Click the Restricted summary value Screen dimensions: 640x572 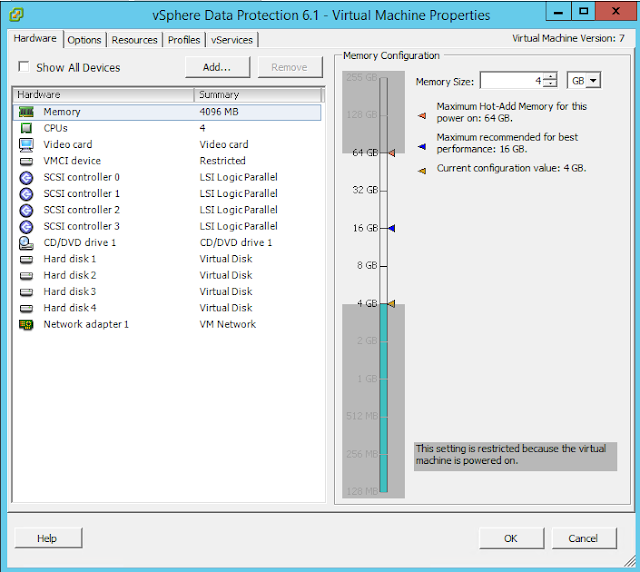click(x=223, y=161)
